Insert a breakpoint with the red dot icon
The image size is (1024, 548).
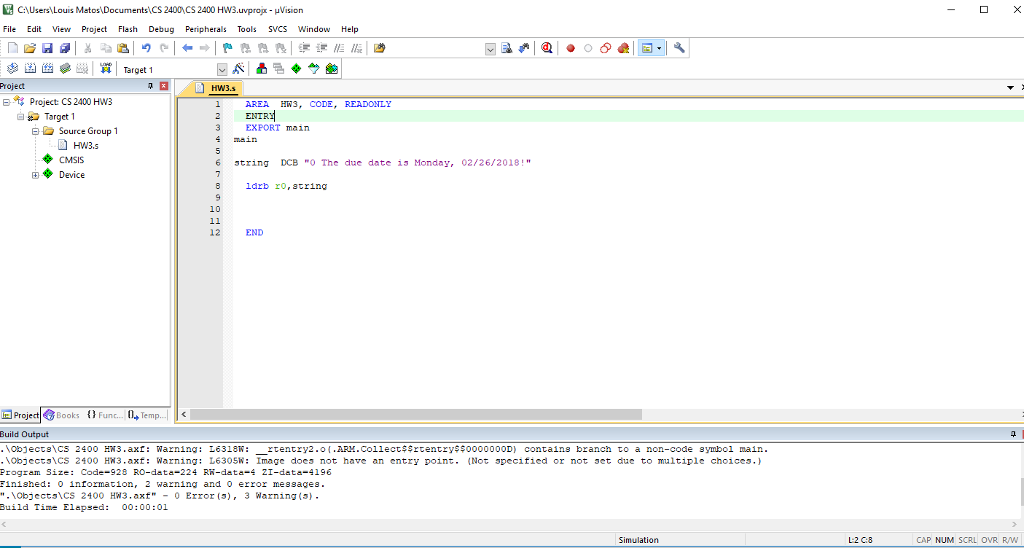click(570, 48)
